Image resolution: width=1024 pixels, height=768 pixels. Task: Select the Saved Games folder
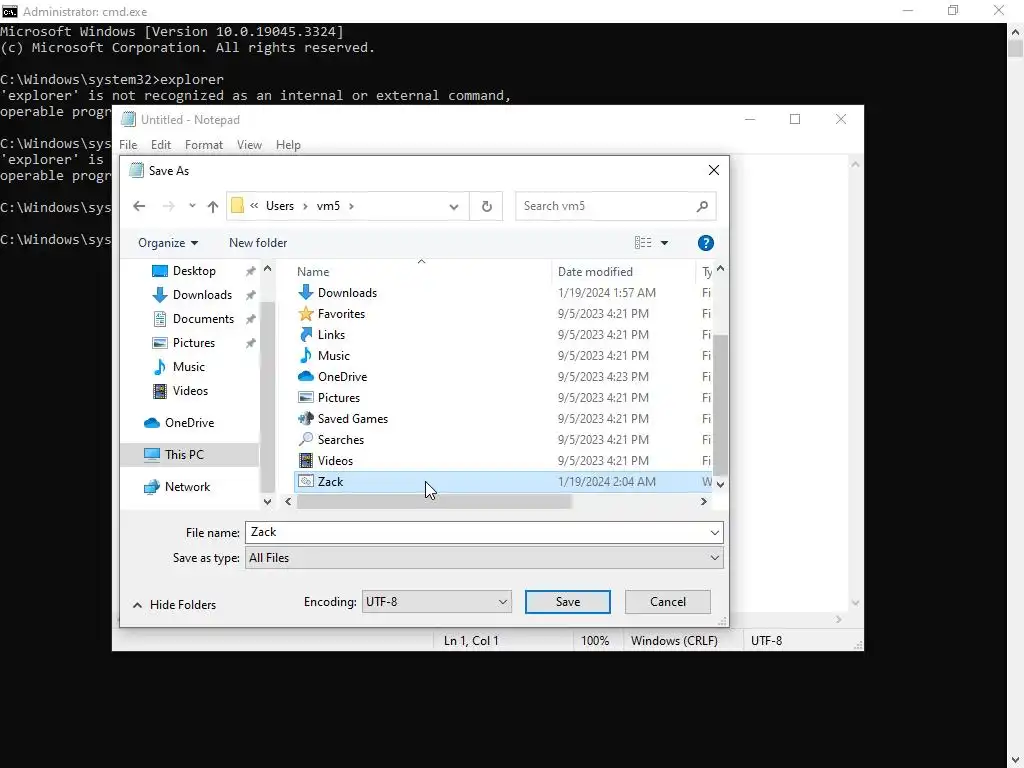pyautogui.click(x=353, y=419)
